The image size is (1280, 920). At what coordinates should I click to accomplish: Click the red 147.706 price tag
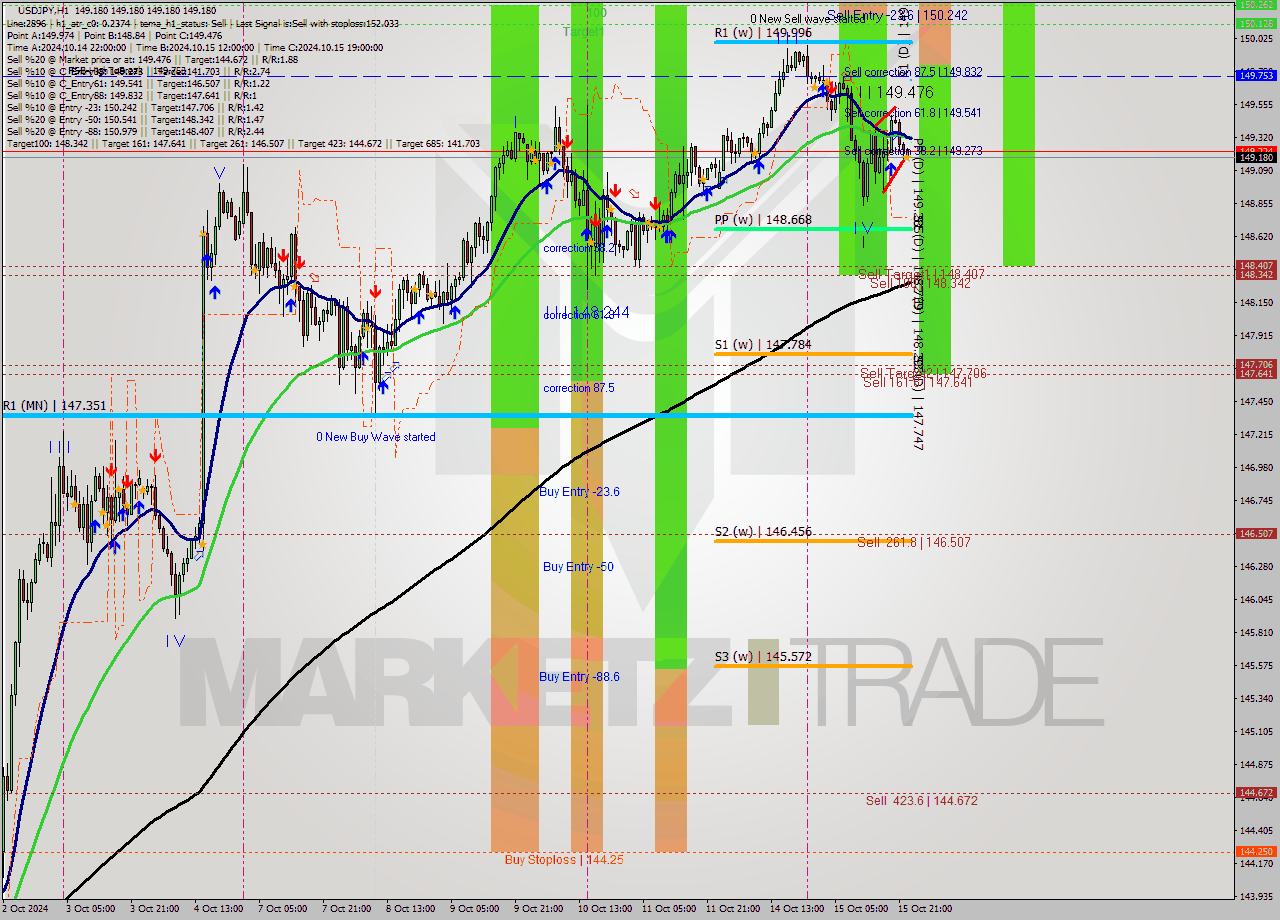click(1256, 365)
